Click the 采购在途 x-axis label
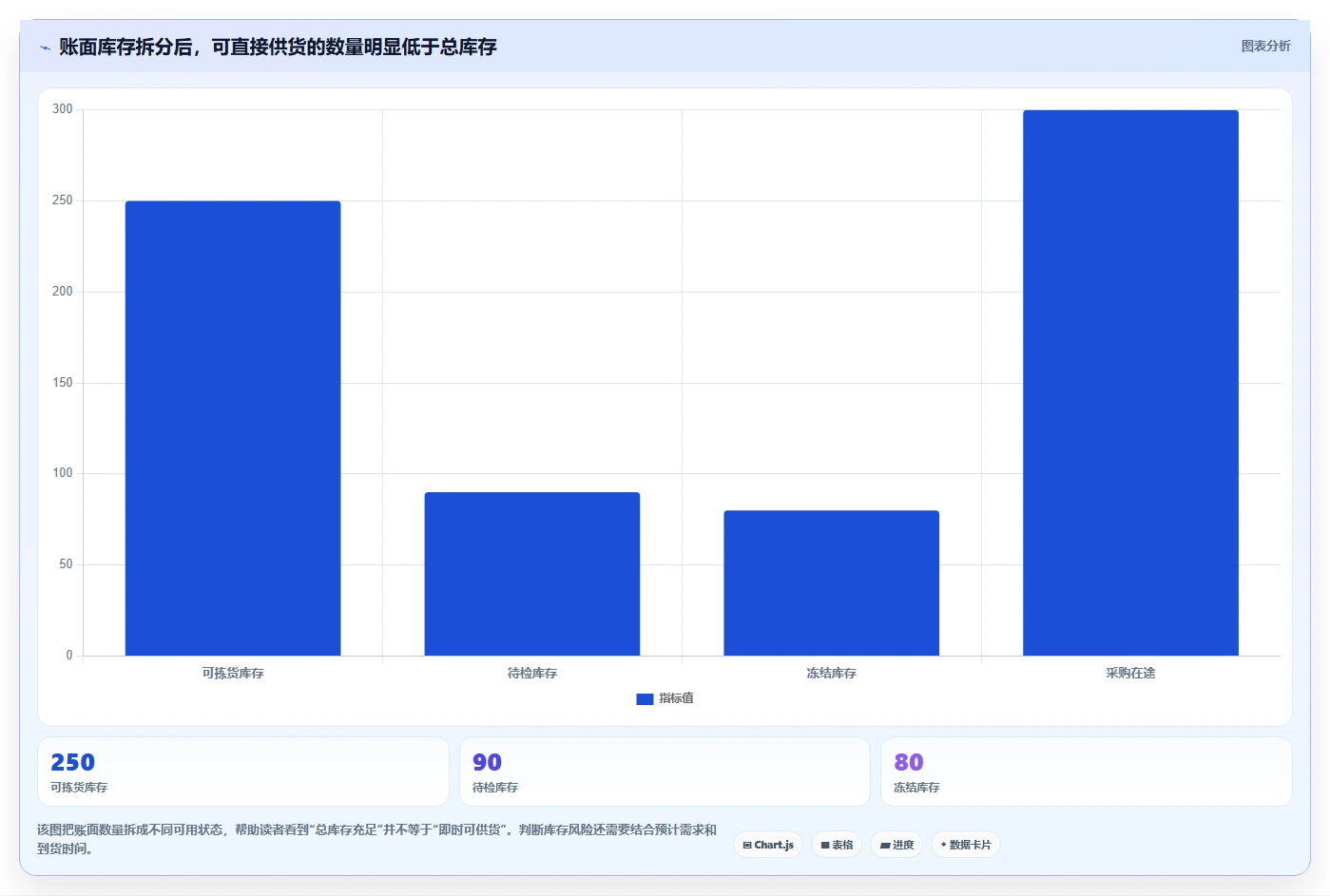The width and height of the screenshot is (1330, 896). tap(1130, 673)
